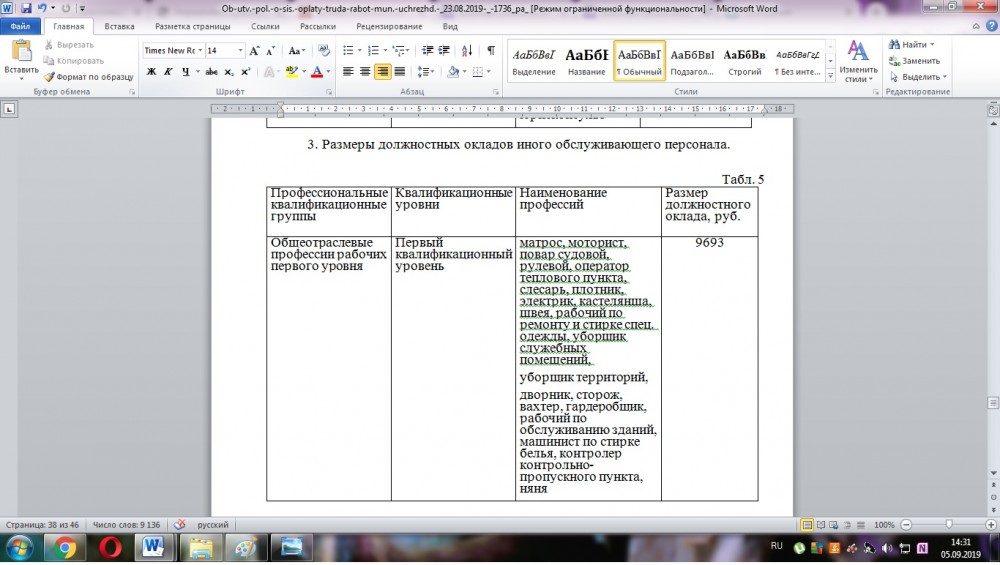Screen dimensions: 1000x565
Task: Click the increase font size icon
Action: click(x=255, y=50)
